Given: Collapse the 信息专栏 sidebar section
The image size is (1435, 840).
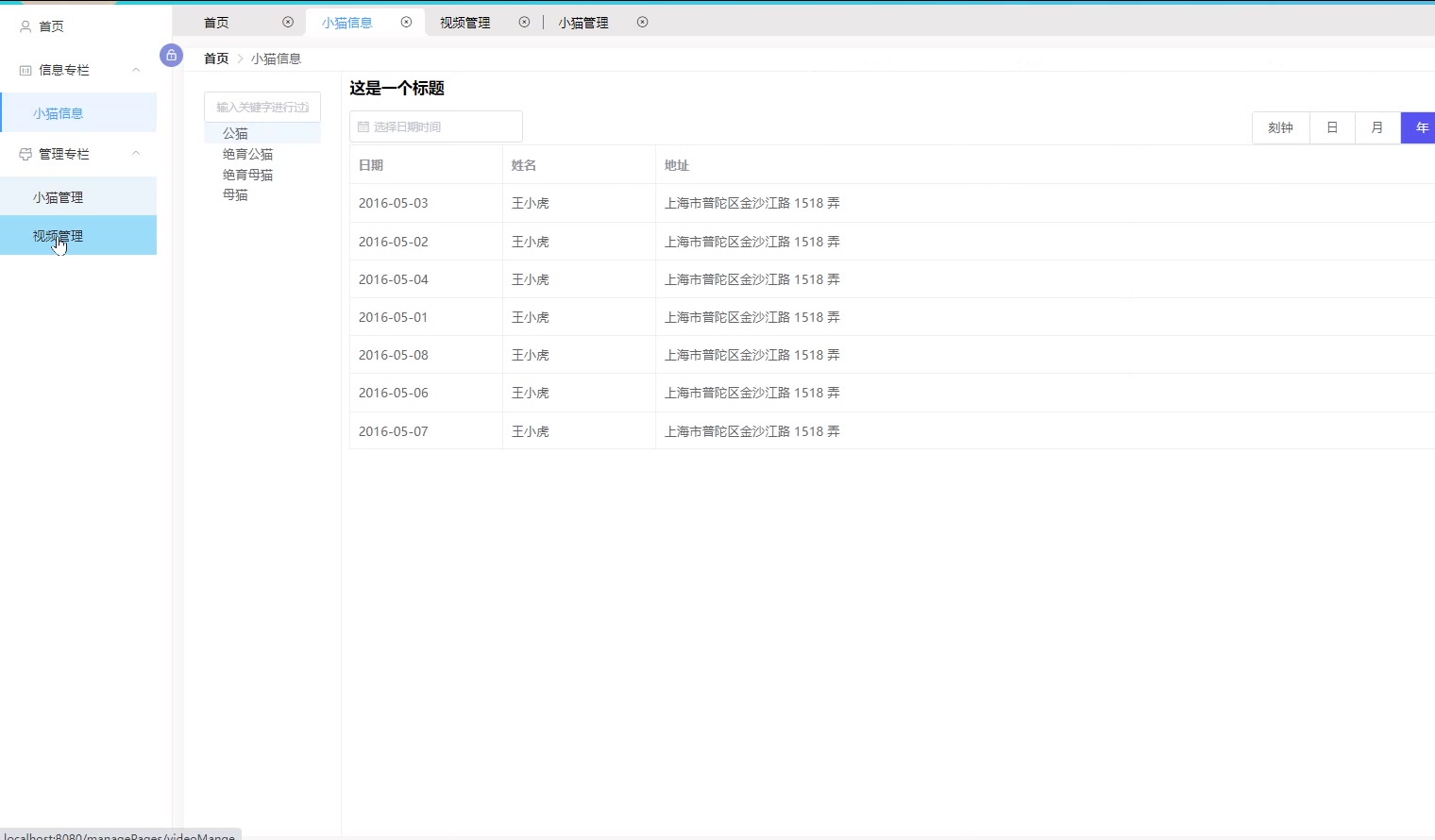Looking at the screenshot, I should click(x=136, y=70).
